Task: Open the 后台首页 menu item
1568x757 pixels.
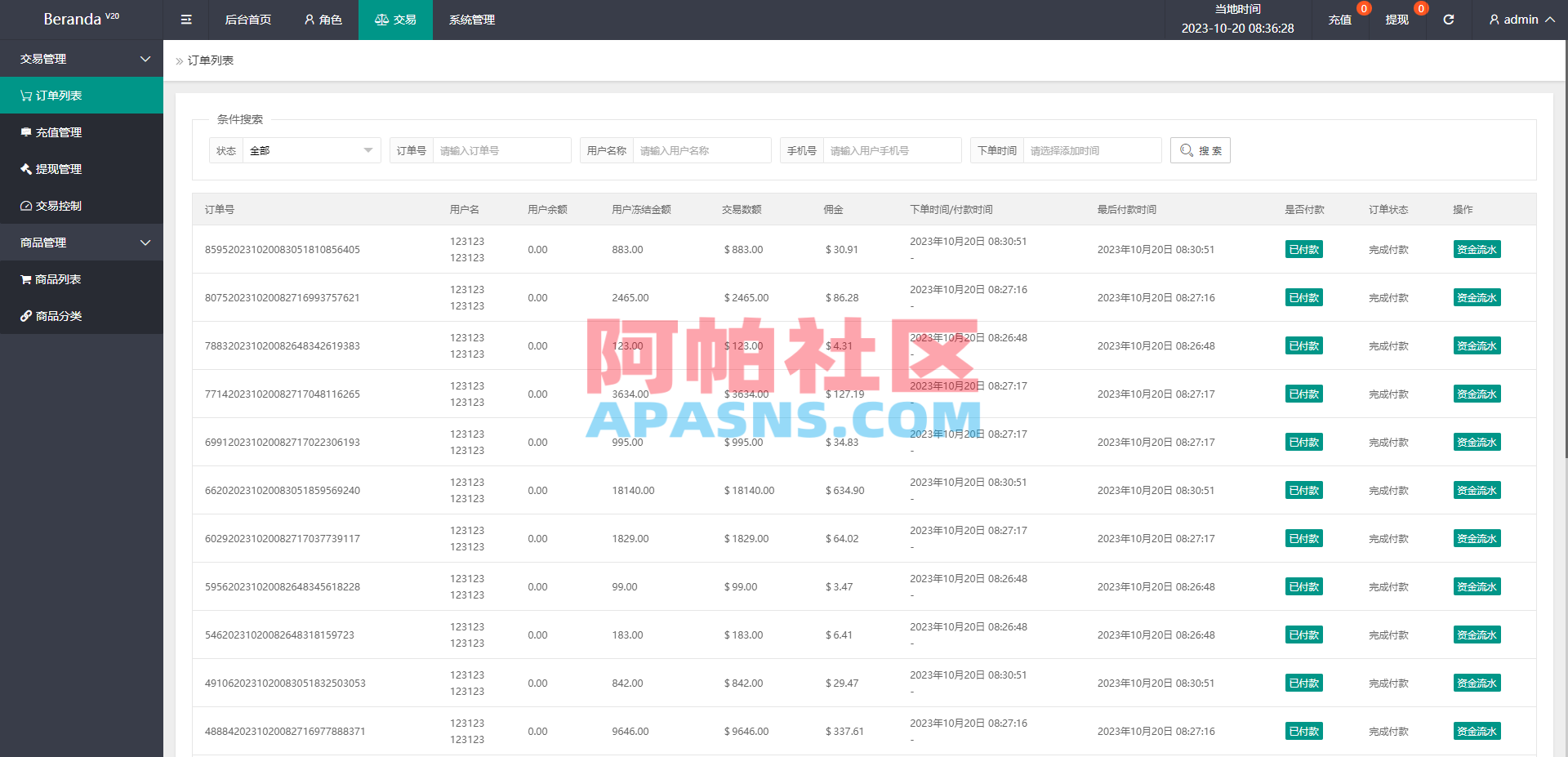Action: tap(247, 20)
